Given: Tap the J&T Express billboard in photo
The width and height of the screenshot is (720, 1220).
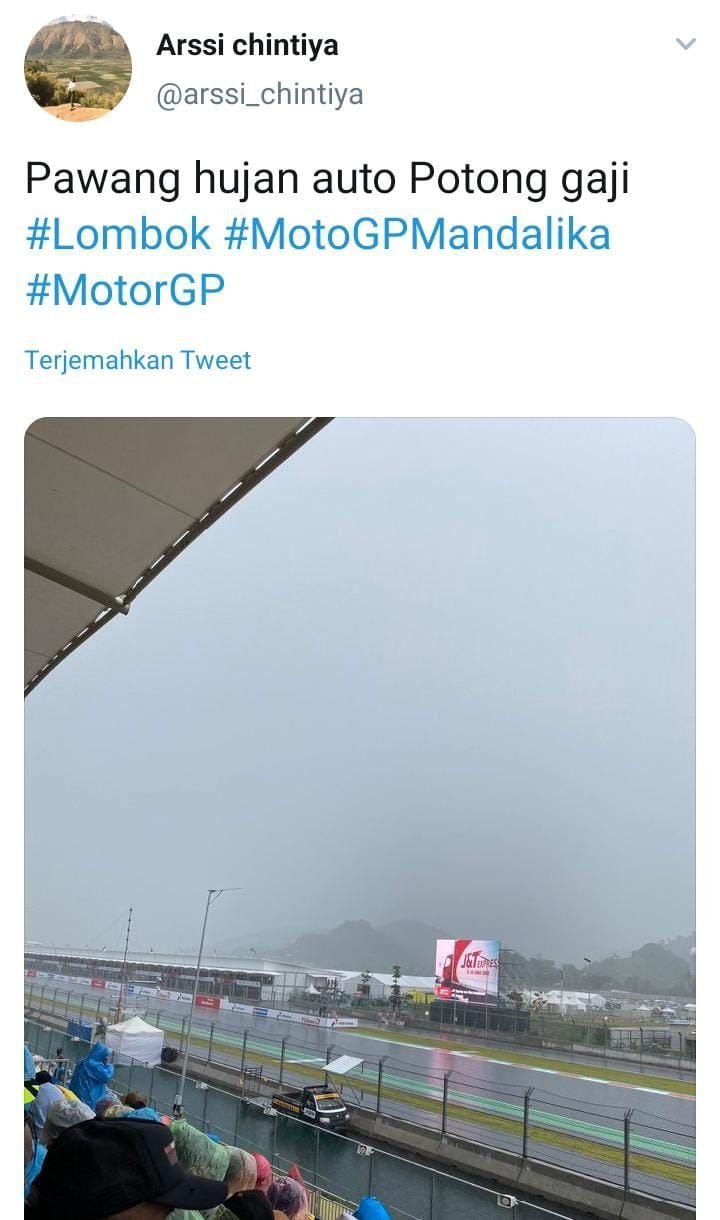Looking at the screenshot, I should [467, 971].
